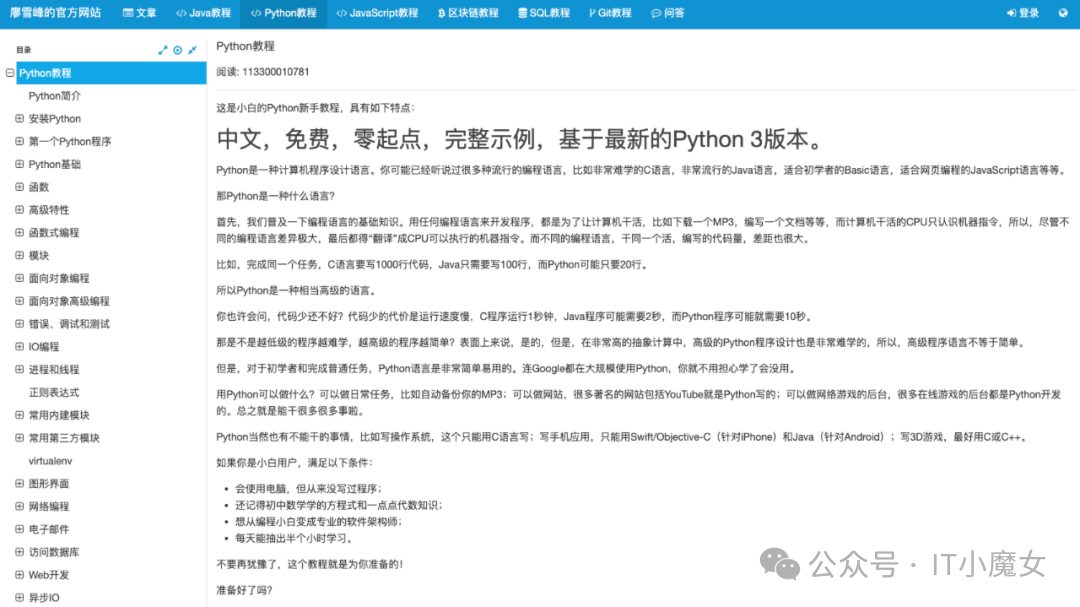Click the 登录 login link
Image resolution: width=1080 pixels, height=607 pixels.
click(x=1028, y=13)
